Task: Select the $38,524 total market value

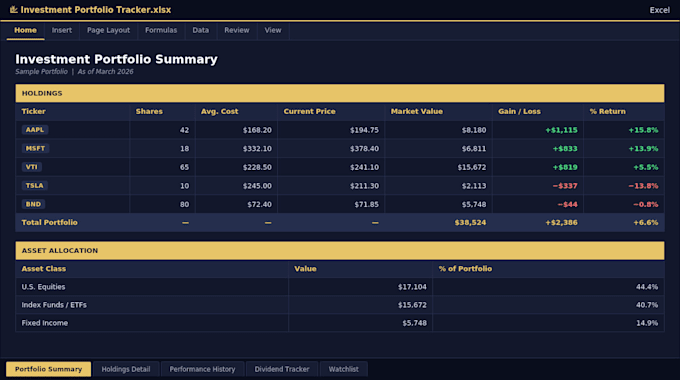Action: pos(438,223)
